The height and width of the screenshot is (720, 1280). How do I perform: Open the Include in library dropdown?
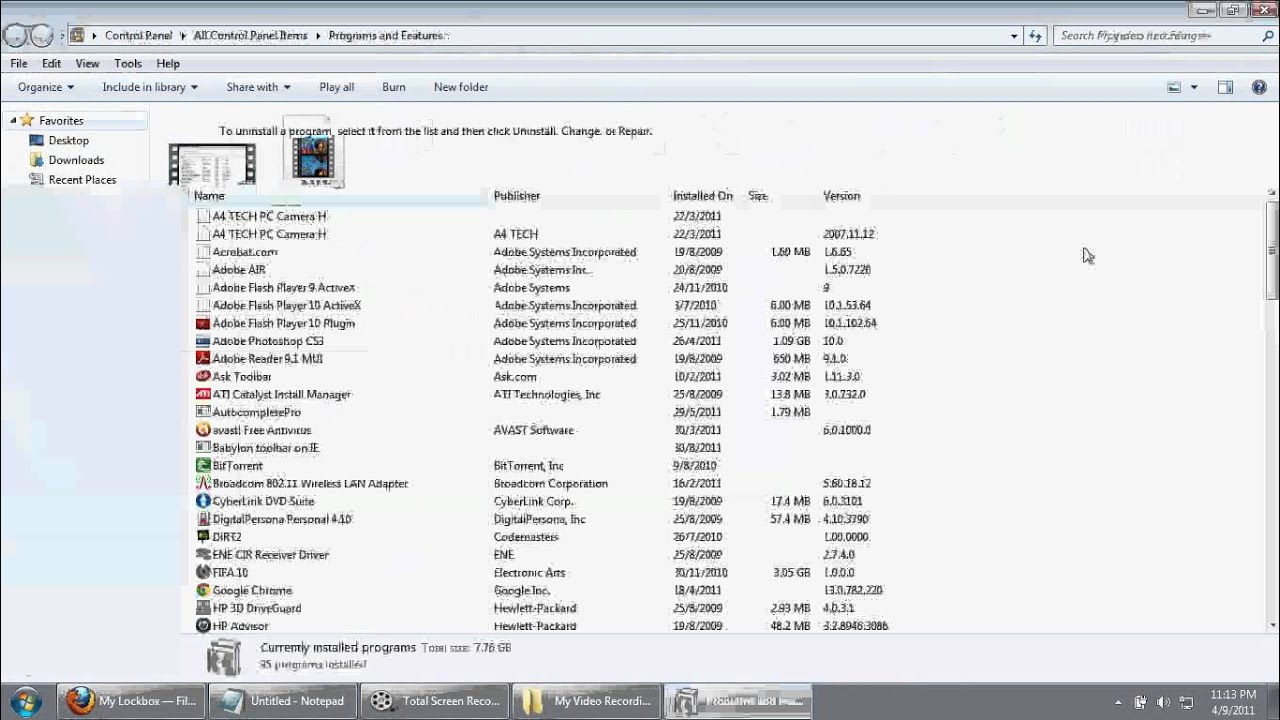150,87
